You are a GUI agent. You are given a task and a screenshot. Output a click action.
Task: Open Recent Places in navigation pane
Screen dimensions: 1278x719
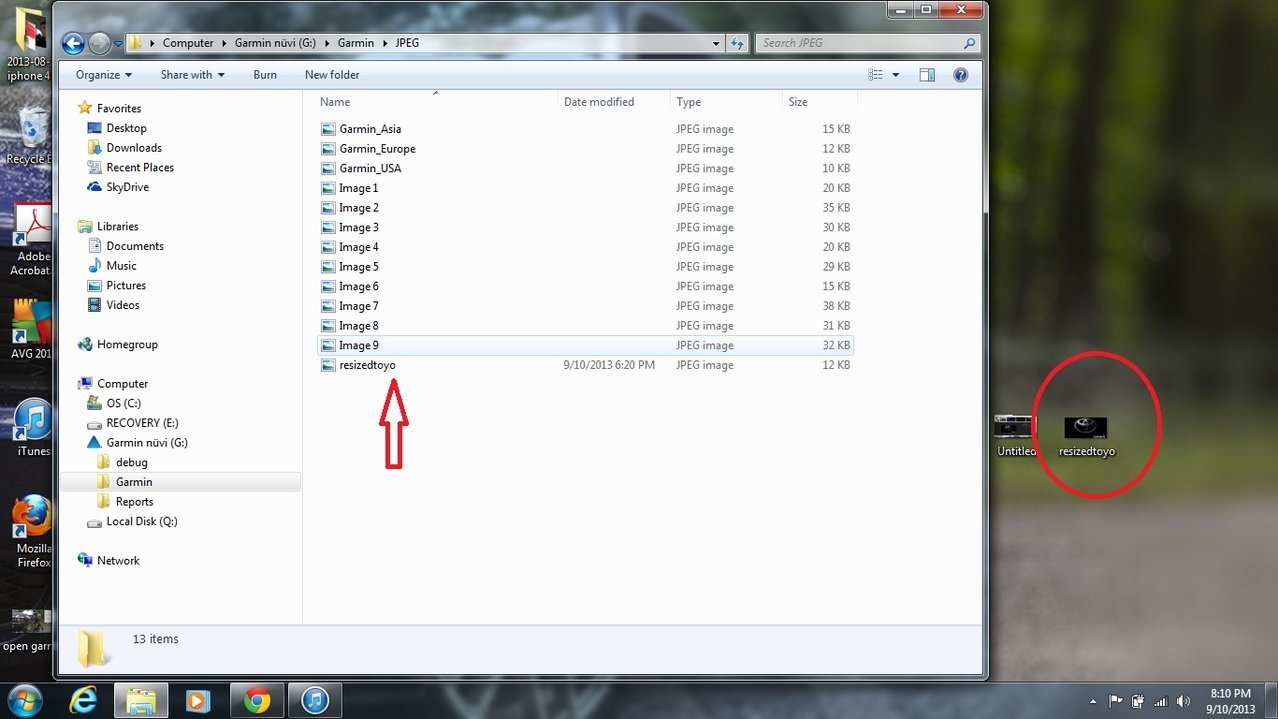click(x=140, y=167)
